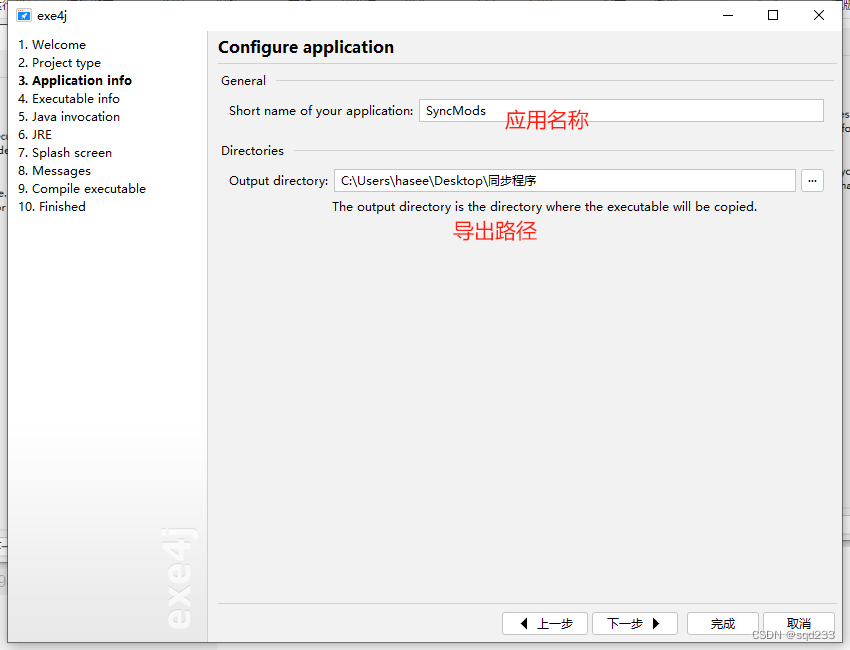Browse for output directory with ellipsis button
Screen dimensions: 850x650
(812, 181)
